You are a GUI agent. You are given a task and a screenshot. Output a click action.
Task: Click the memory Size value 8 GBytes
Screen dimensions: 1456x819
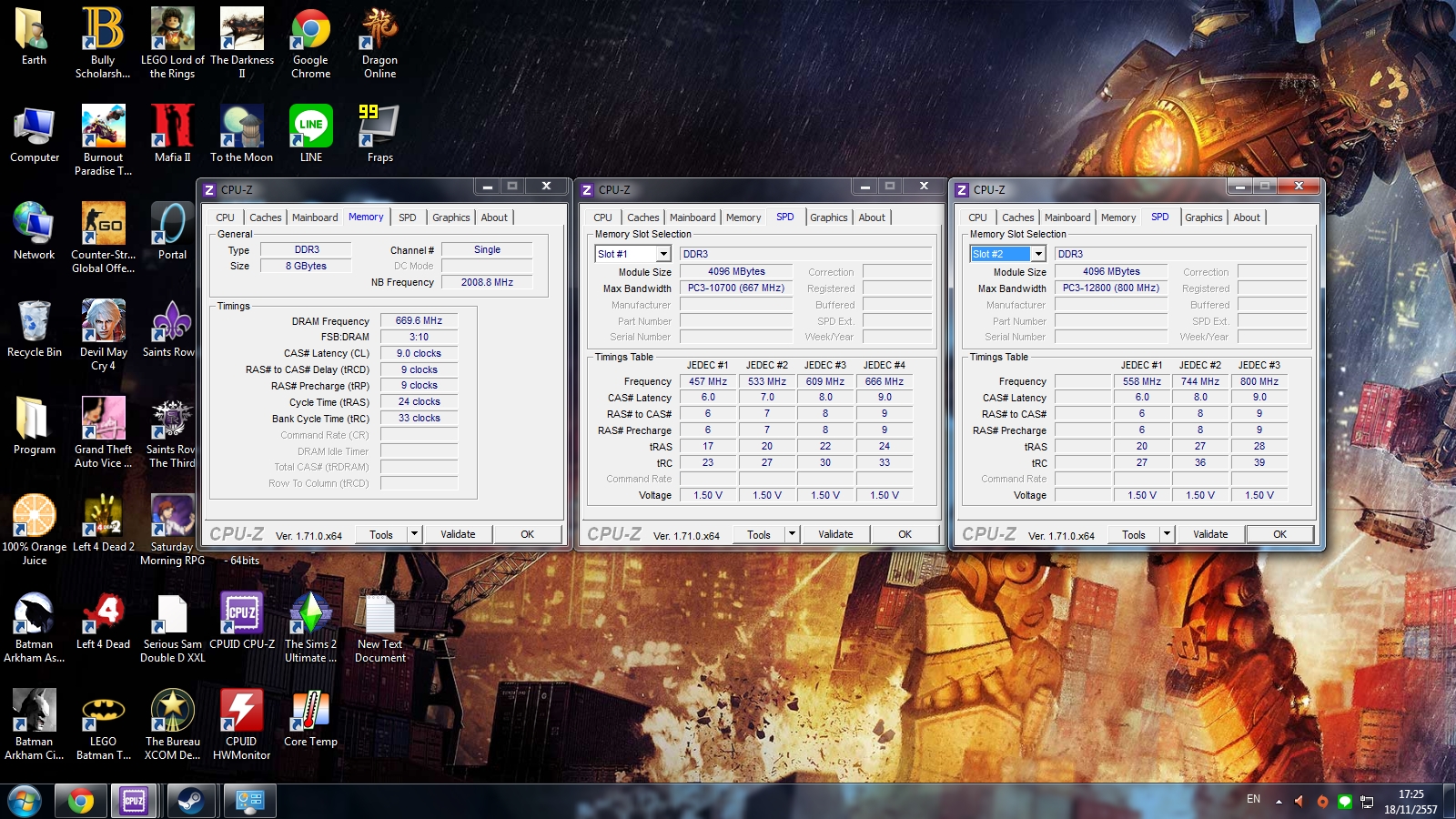coord(306,266)
